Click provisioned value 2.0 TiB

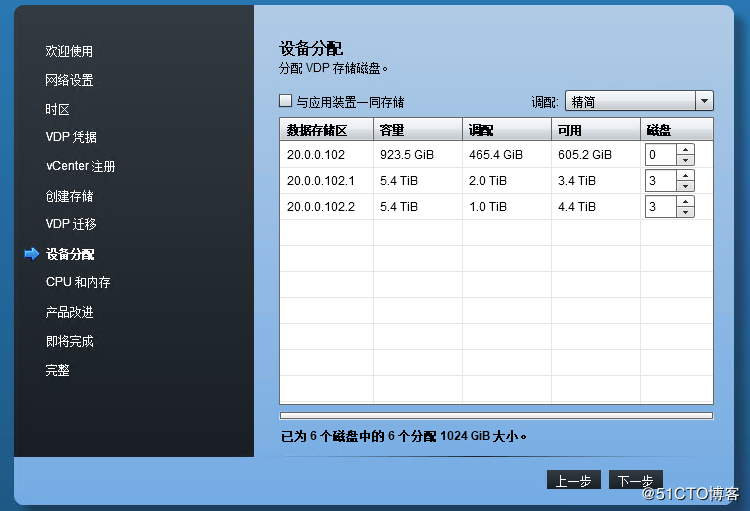pos(487,180)
